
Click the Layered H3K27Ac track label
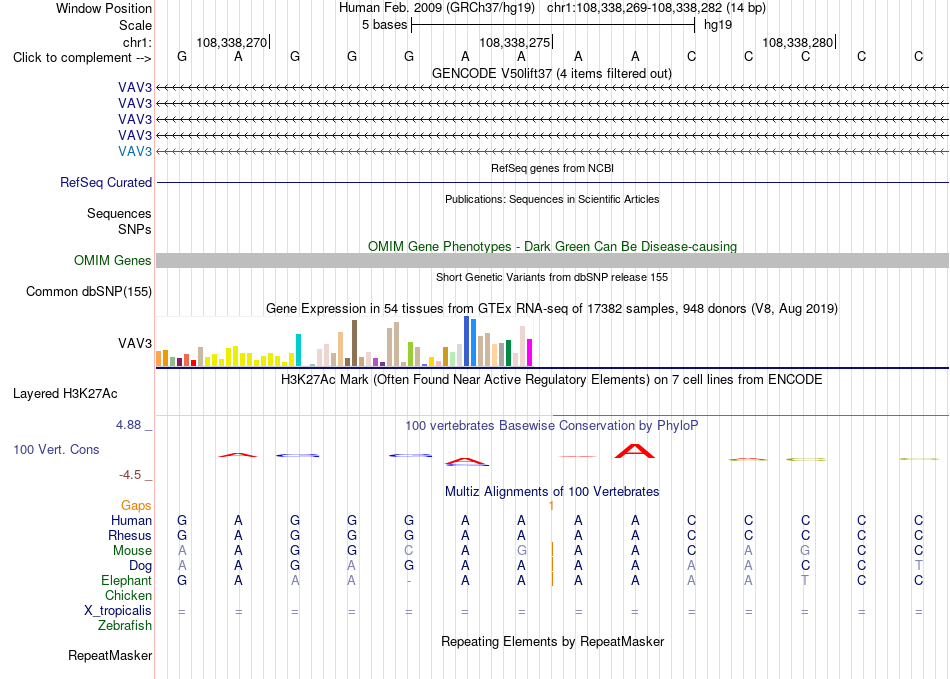pos(65,394)
